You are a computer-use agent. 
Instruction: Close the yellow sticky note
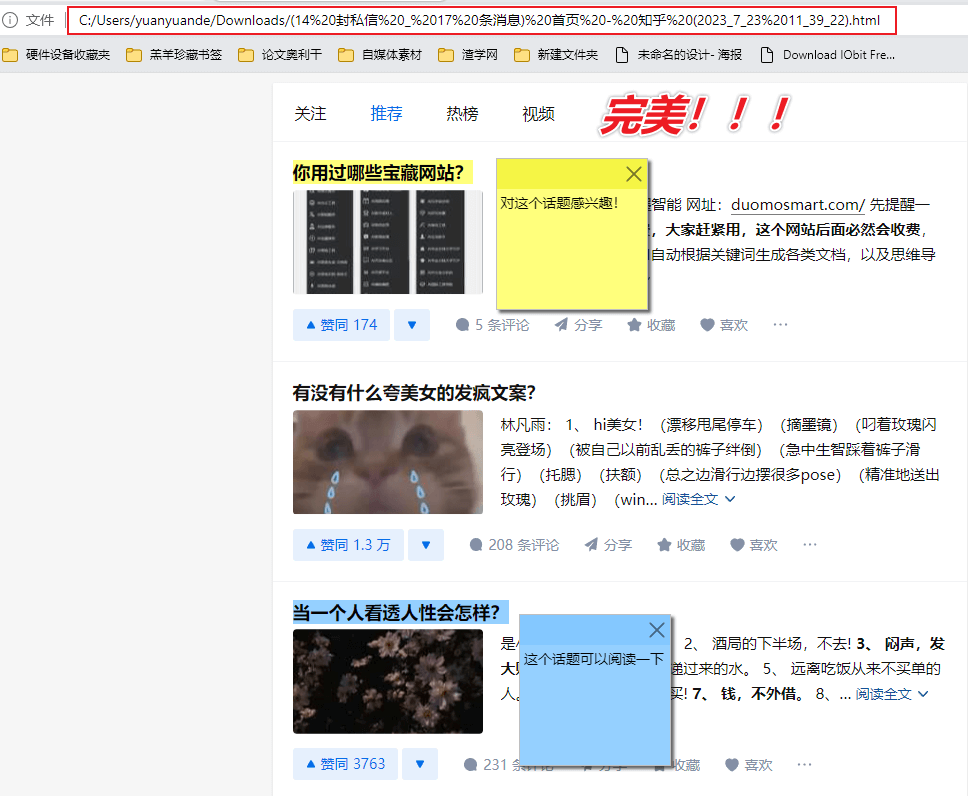tap(633, 173)
